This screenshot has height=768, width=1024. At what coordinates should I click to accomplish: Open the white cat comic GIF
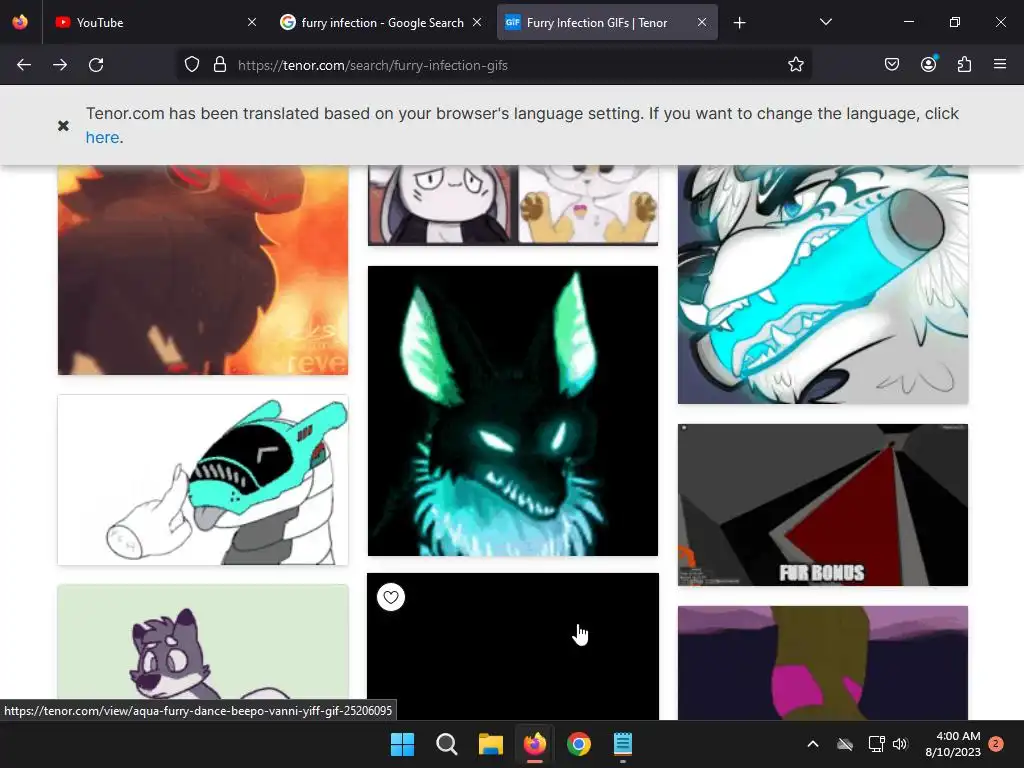[513, 205]
